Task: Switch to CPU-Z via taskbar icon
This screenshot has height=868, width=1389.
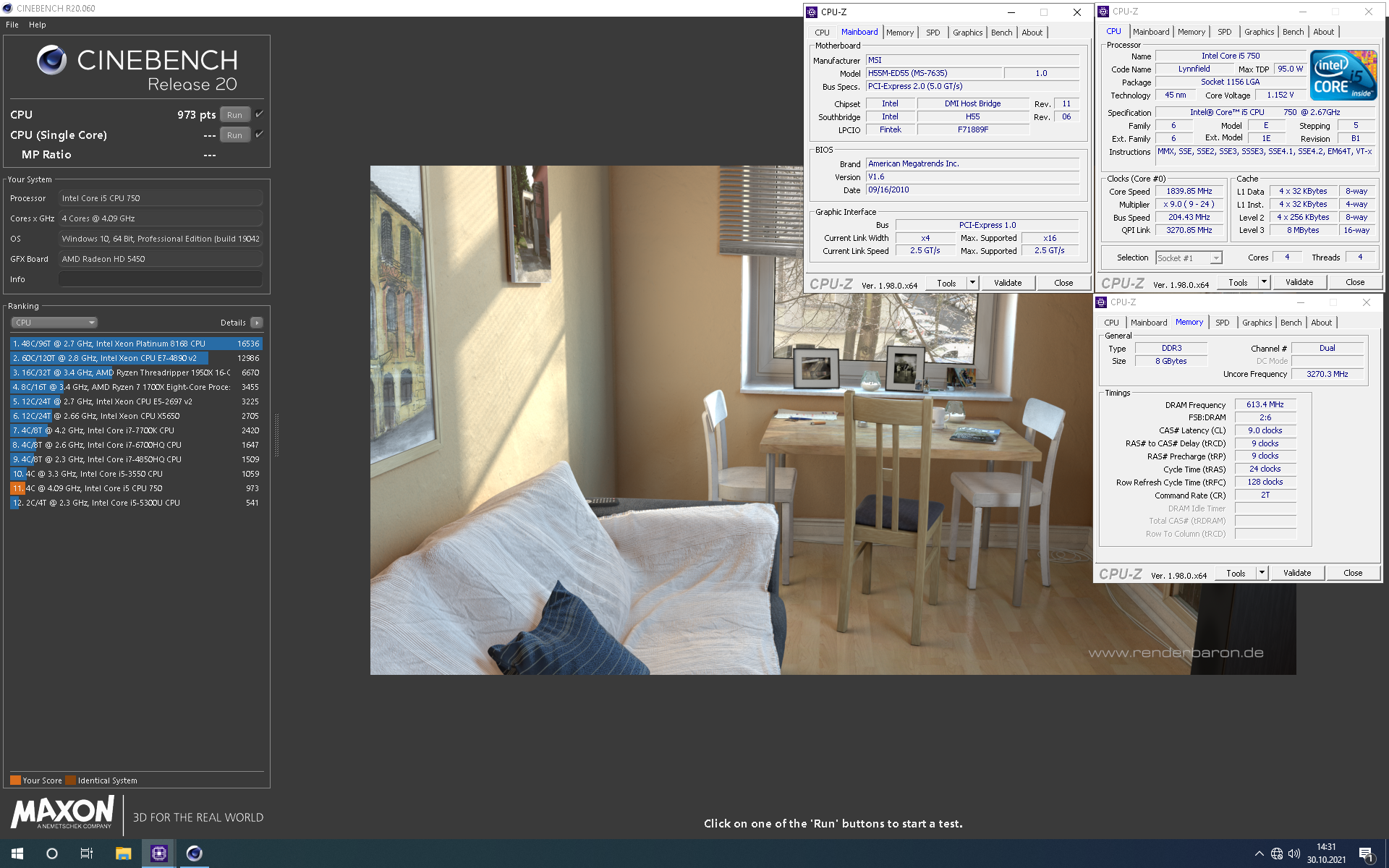Action: [x=158, y=854]
